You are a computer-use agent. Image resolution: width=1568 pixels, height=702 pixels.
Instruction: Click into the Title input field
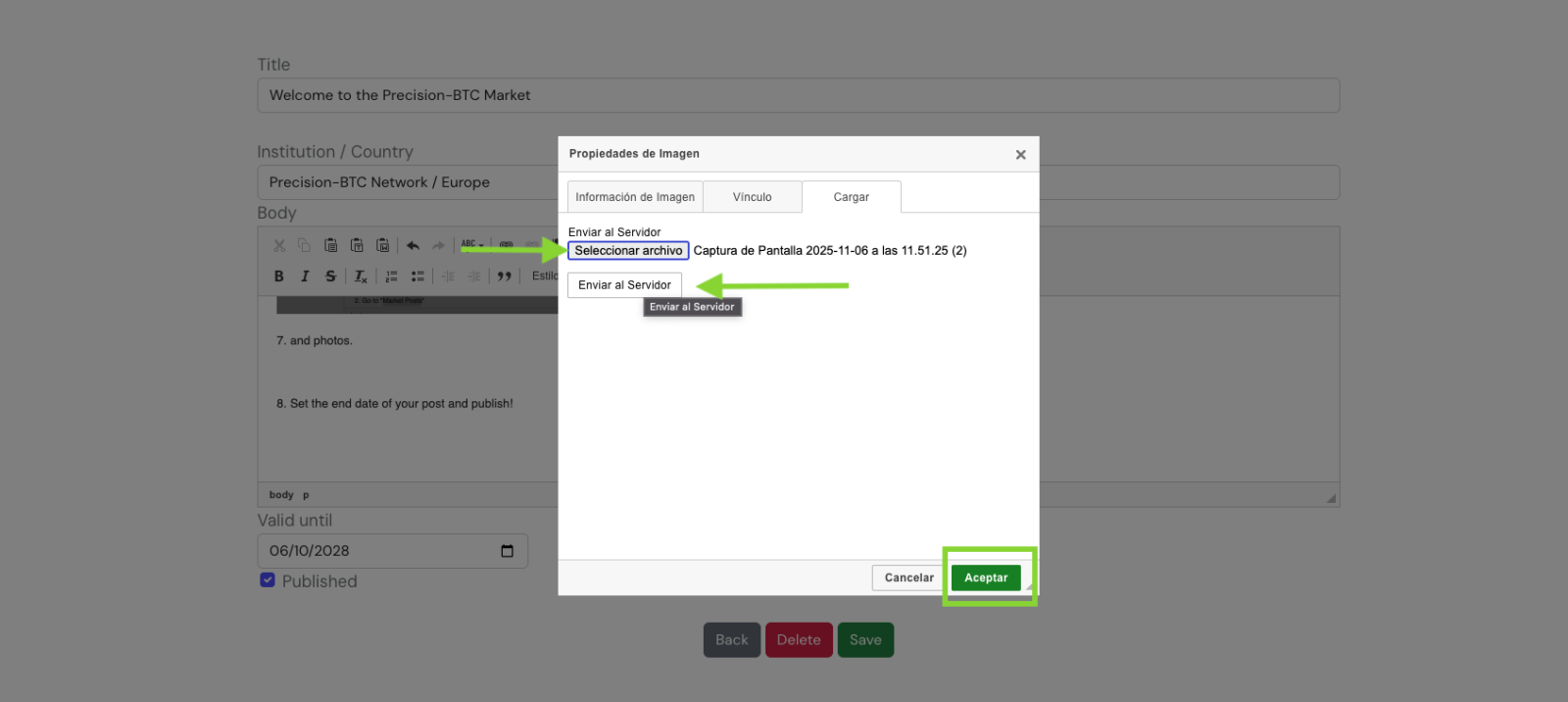(x=798, y=95)
